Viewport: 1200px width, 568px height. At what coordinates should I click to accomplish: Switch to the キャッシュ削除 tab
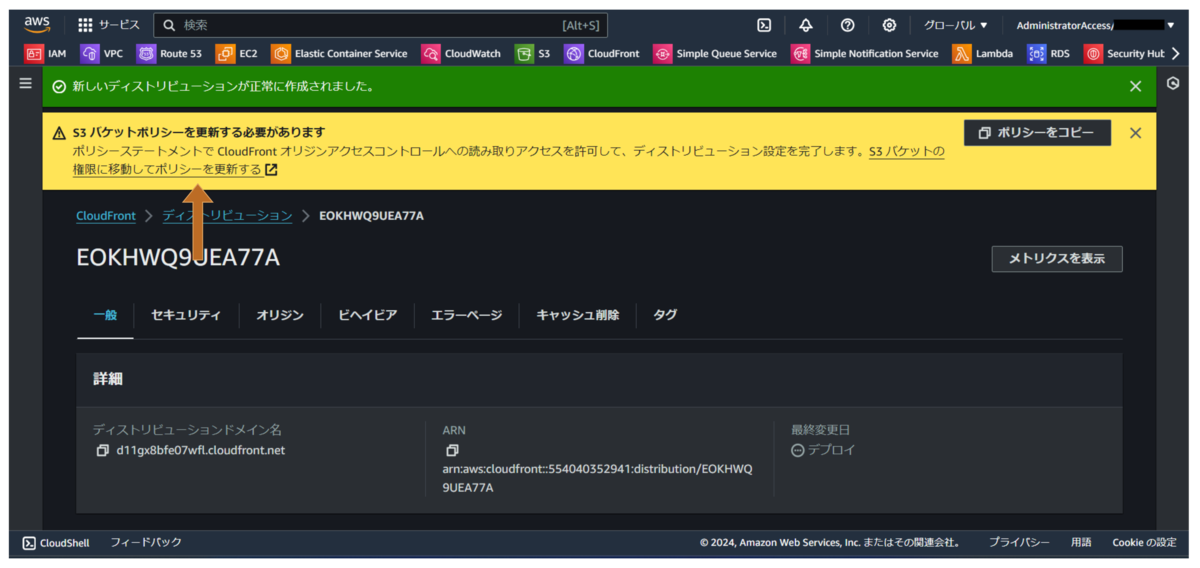coord(578,315)
